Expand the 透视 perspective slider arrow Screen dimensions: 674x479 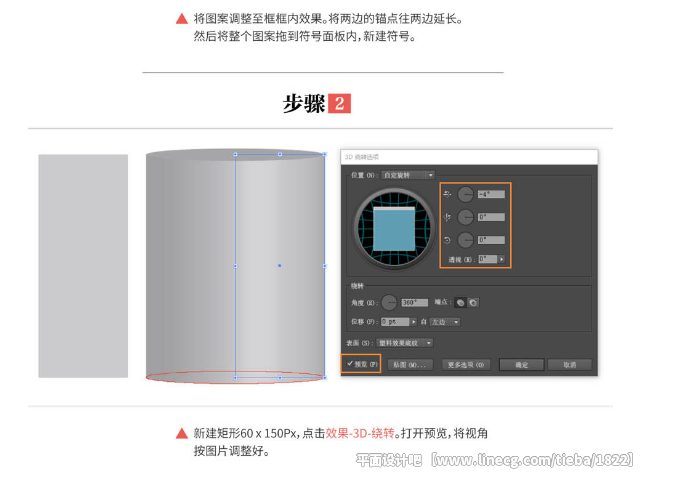click(x=501, y=259)
